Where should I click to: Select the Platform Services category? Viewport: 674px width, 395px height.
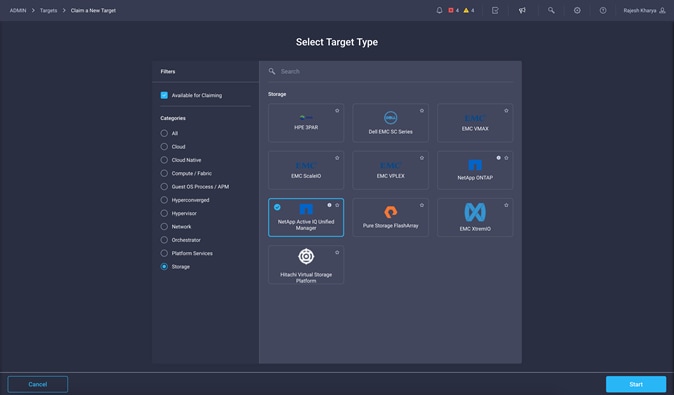[x=164, y=253]
